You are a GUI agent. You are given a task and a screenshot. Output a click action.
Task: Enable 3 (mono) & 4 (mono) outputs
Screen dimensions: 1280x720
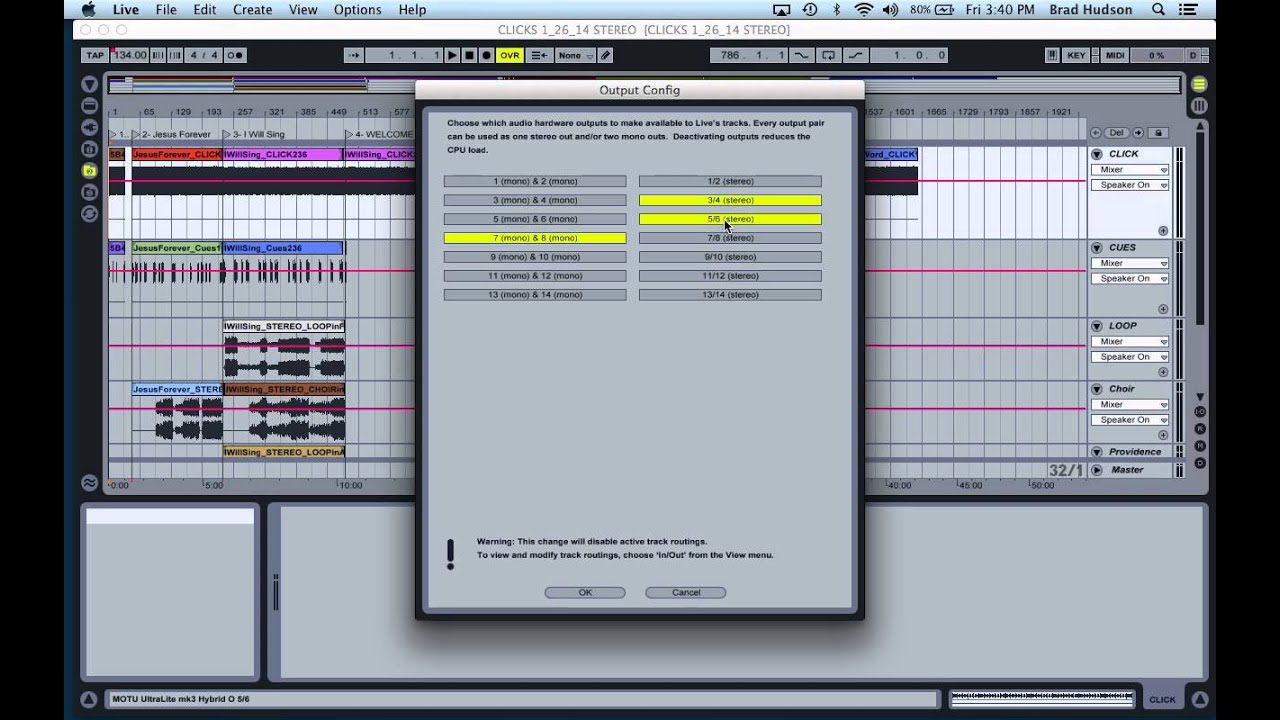click(535, 200)
